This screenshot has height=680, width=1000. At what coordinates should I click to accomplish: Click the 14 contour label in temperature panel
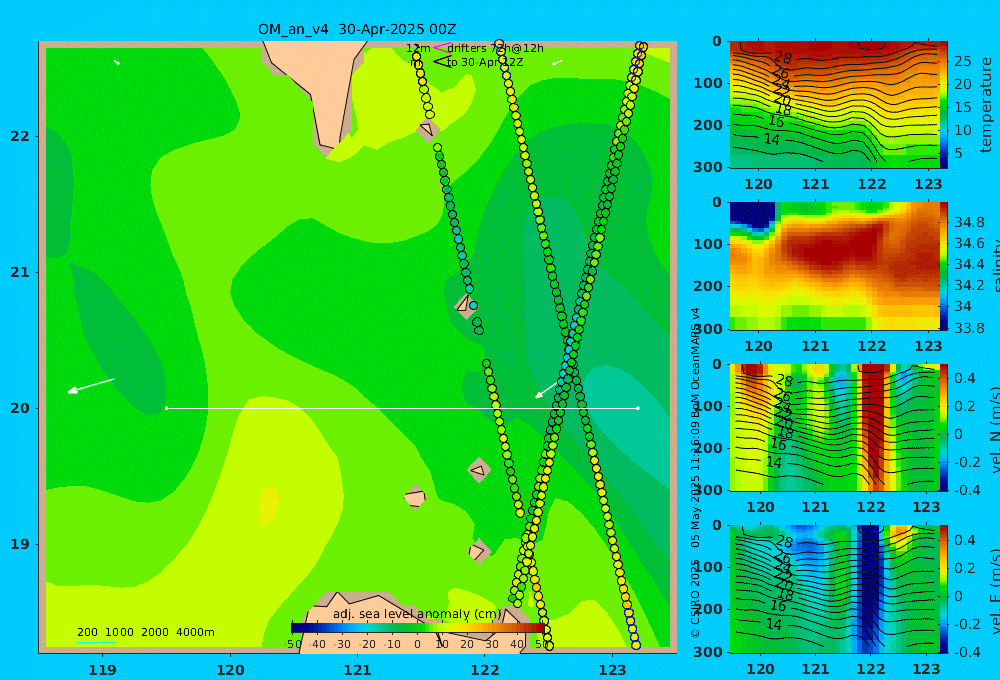coord(772,139)
